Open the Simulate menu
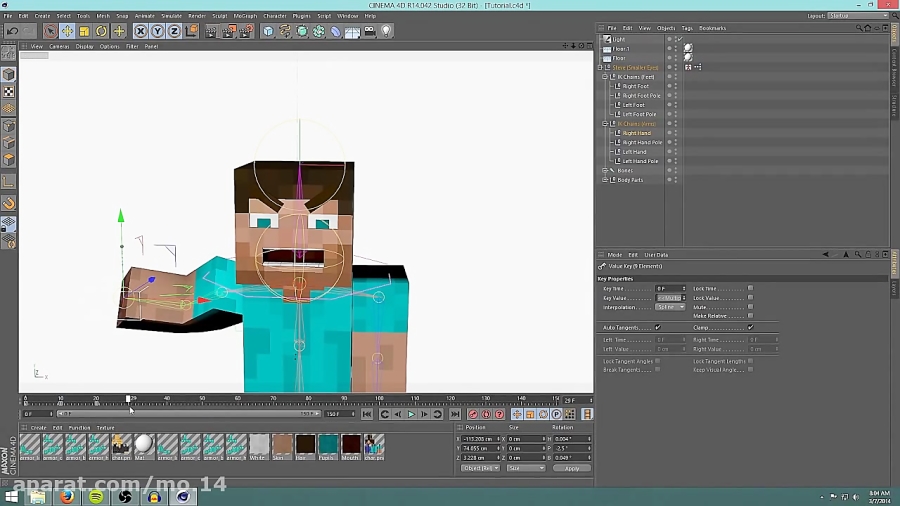 [x=171, y=16]
